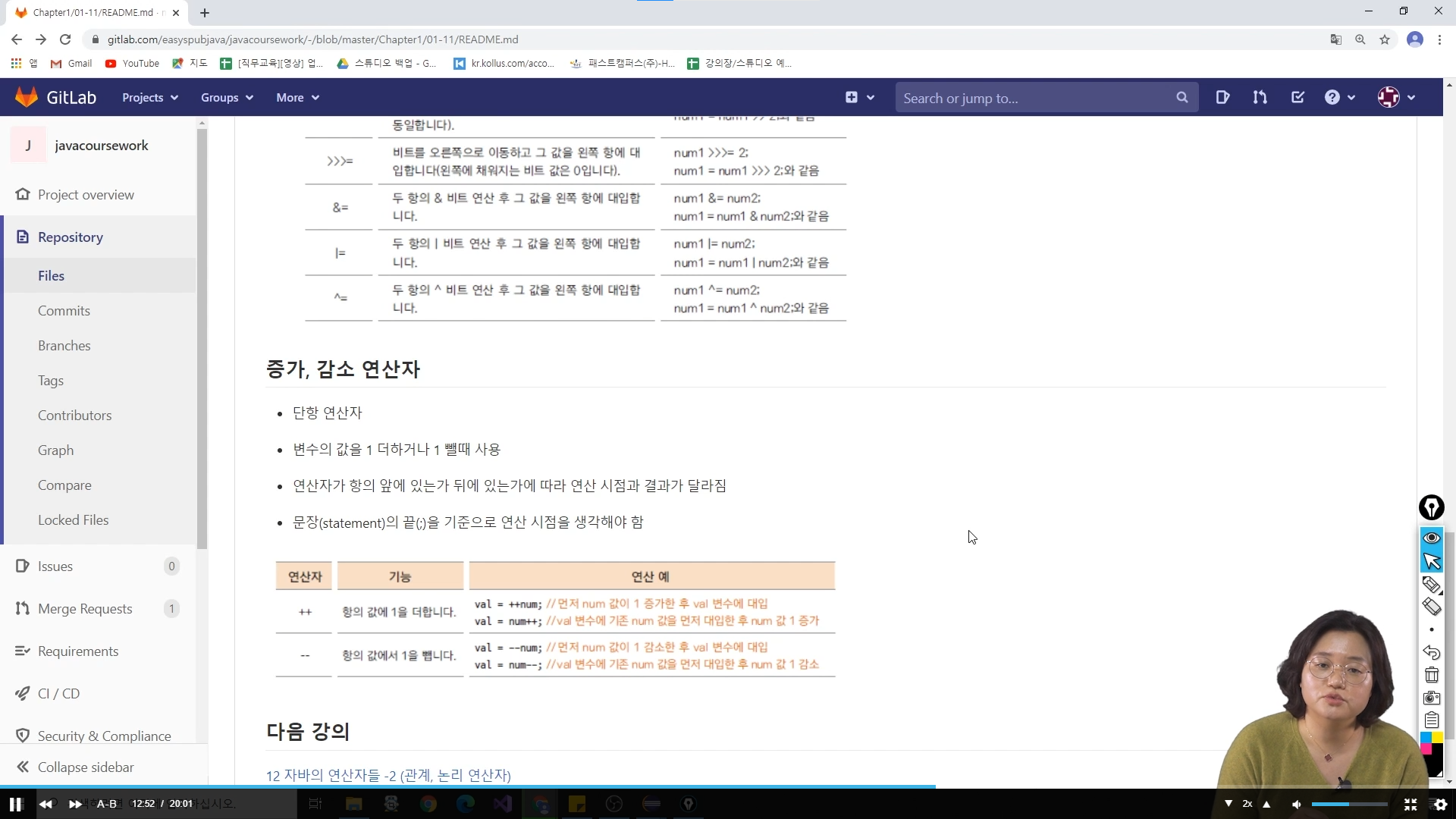The image size is (1456, 819).
Task: Open the Help dropdown menu
Action: point(1339,97)
